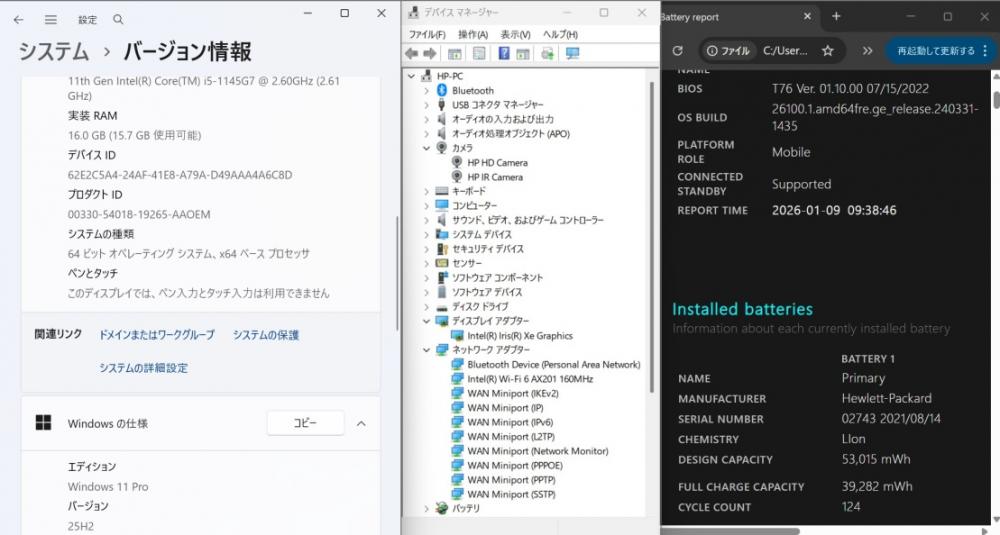Open 表示(V) menu in Device Manager

tap(515, 34)
